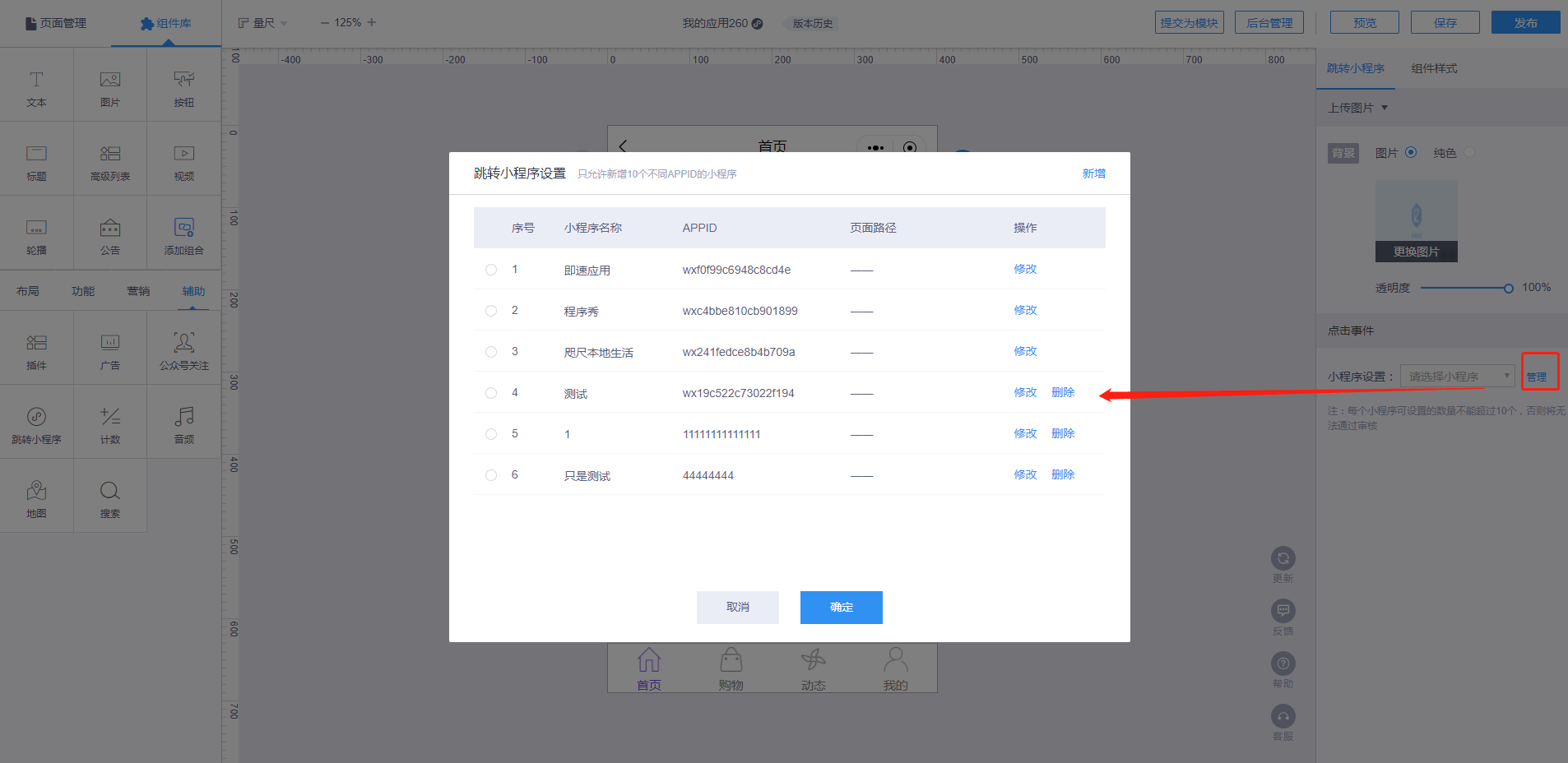Open the 辅助 category tab
Image resolution: width=1568 pixels, height=763 pixels.
193,291
